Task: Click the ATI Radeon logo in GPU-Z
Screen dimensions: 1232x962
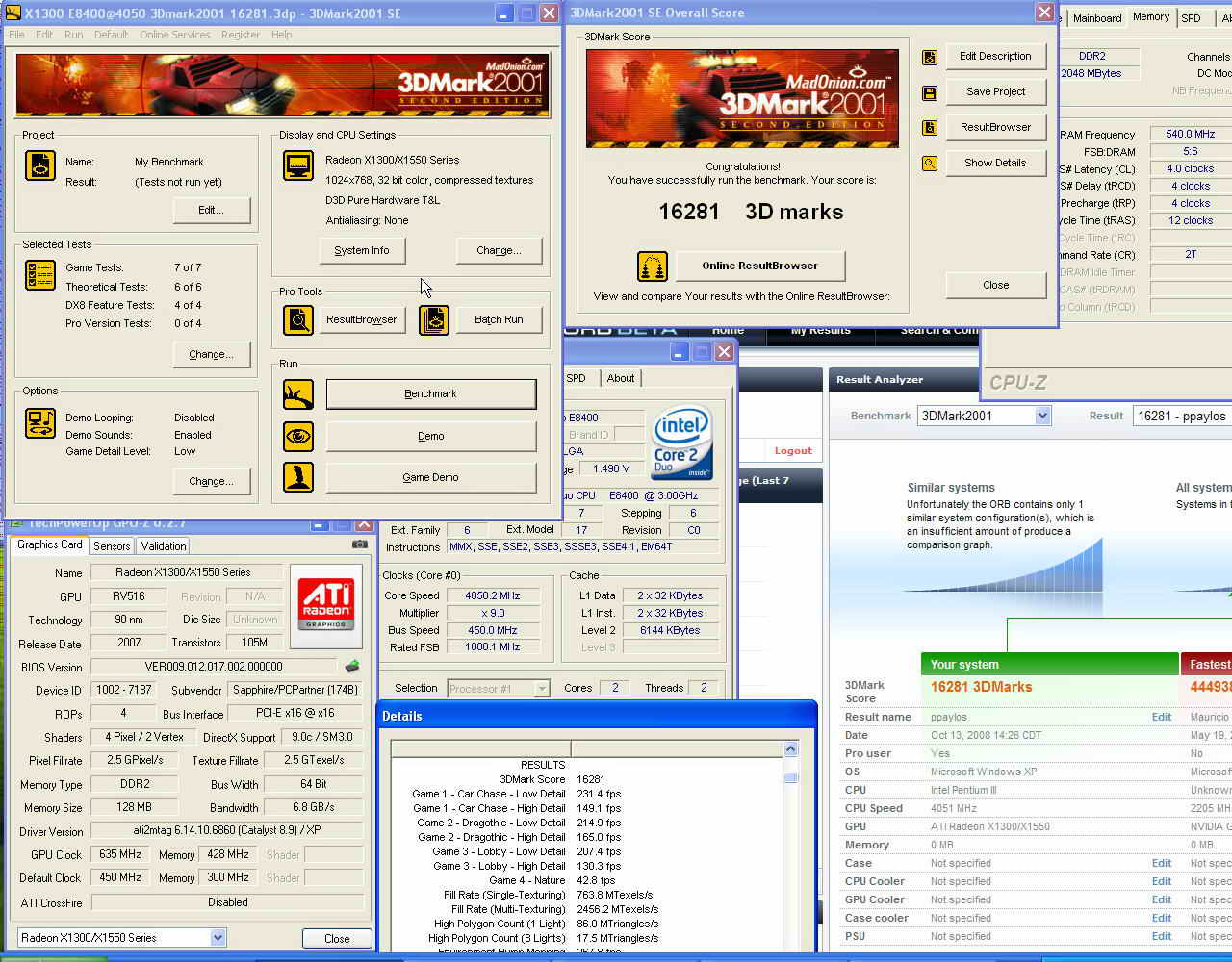Action: tap(325, 605)
